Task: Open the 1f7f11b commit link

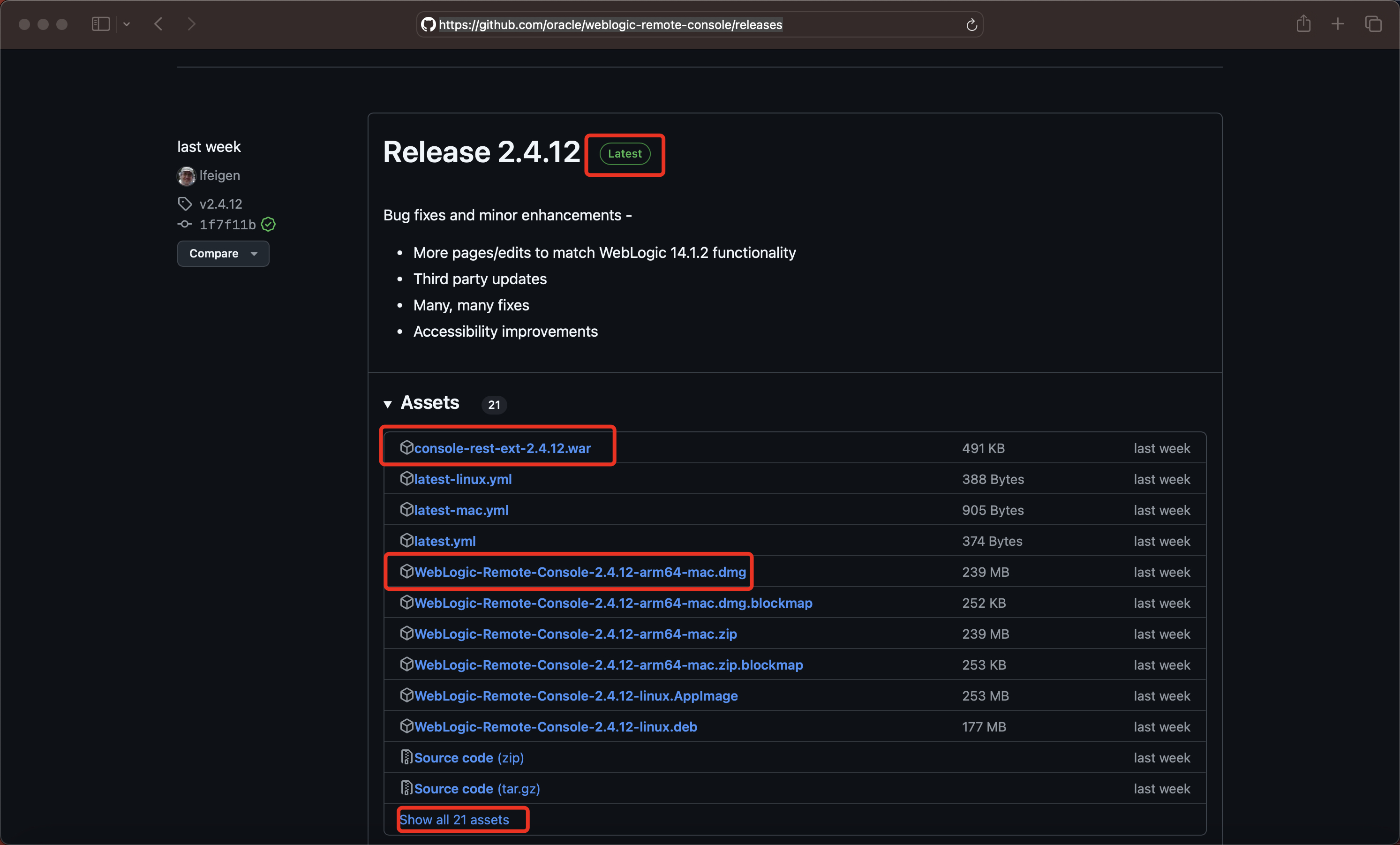Action: click(x=227, y=225)
